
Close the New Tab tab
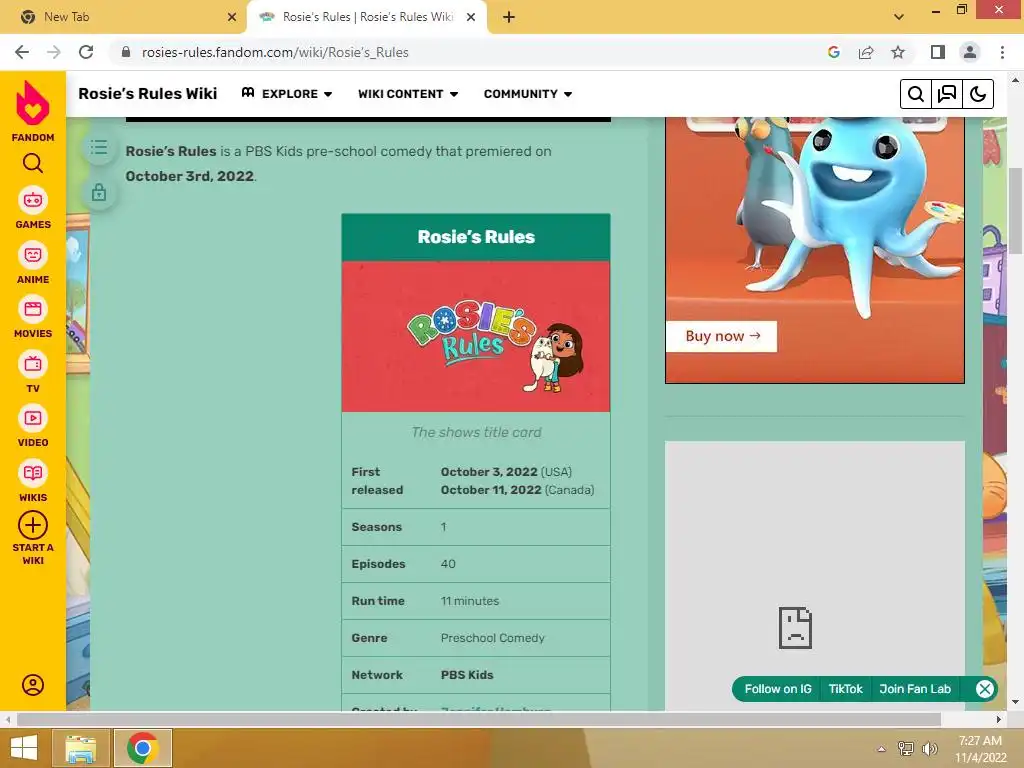[x=231, y=17]
